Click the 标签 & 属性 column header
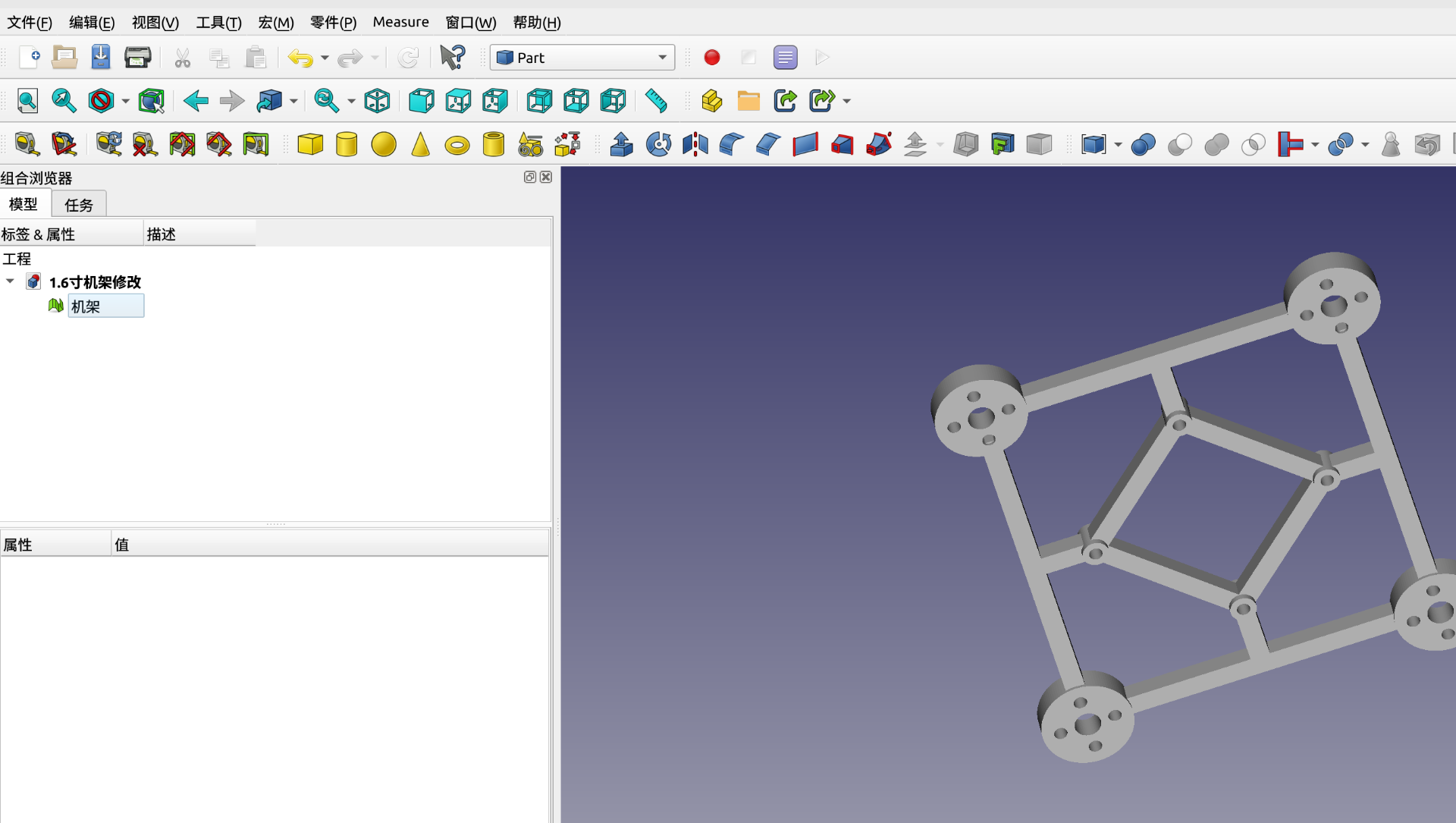1456x823 pixels. [x=71, y=234]
